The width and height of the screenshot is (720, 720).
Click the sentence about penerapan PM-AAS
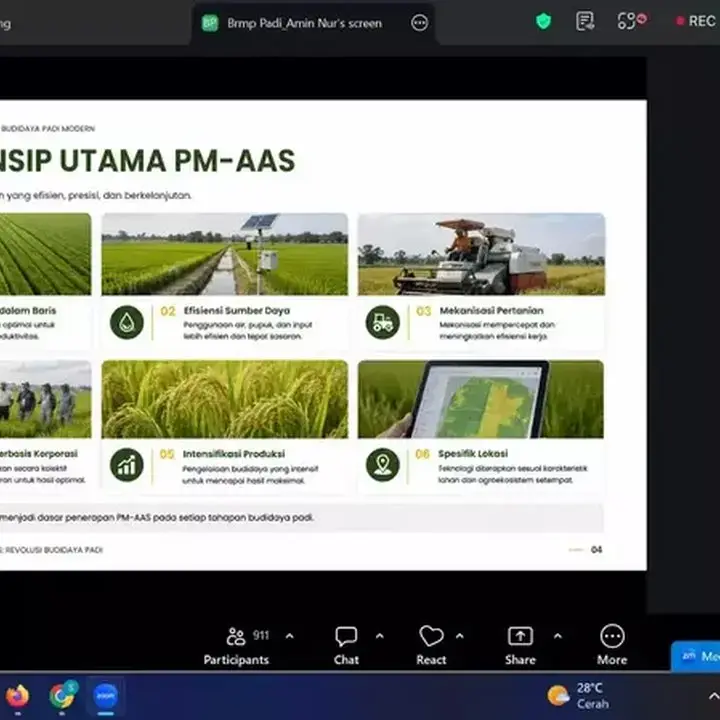click(157, 518)
